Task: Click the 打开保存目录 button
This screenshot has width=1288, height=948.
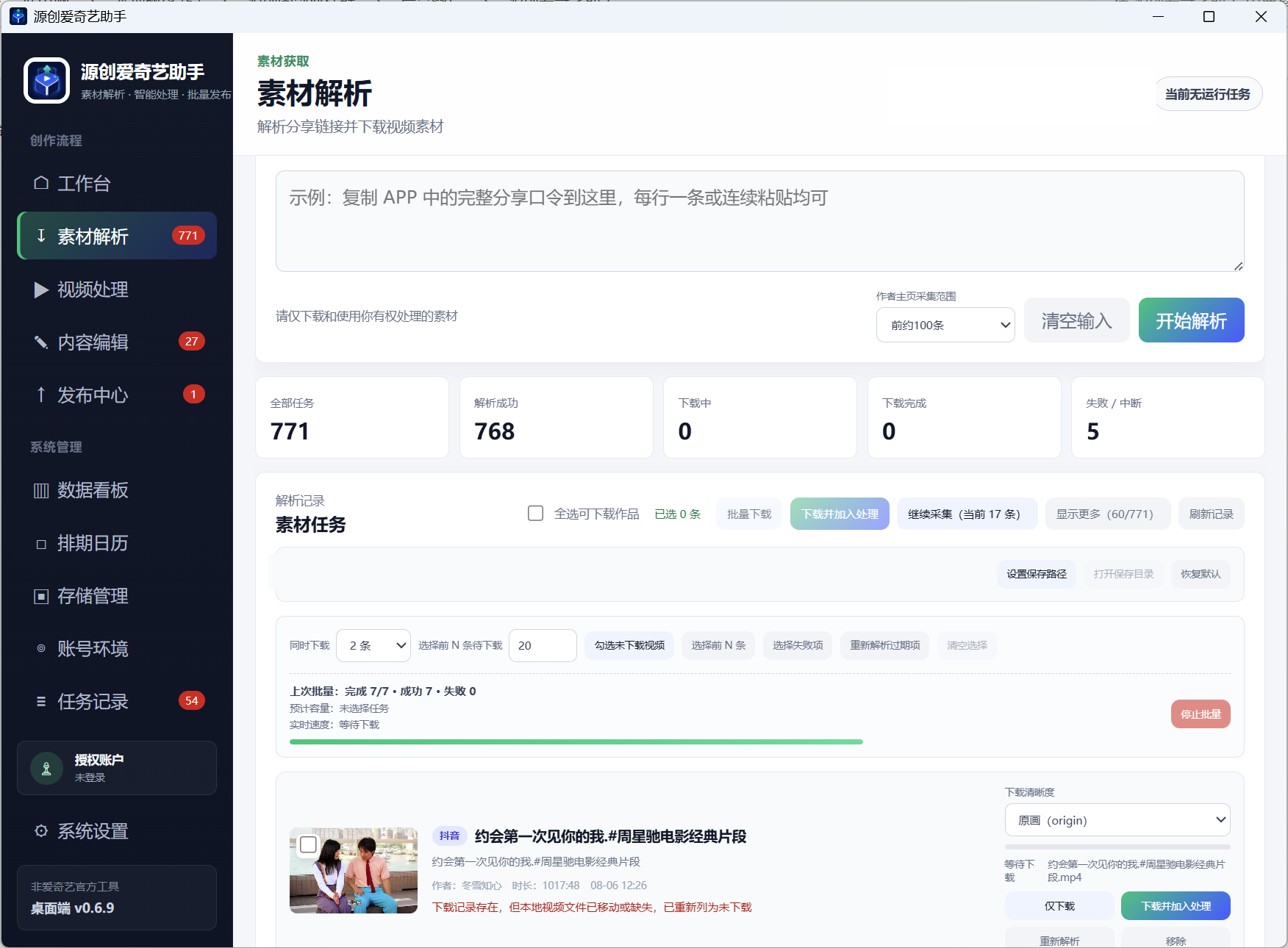Action: [x=1123, y=574]
